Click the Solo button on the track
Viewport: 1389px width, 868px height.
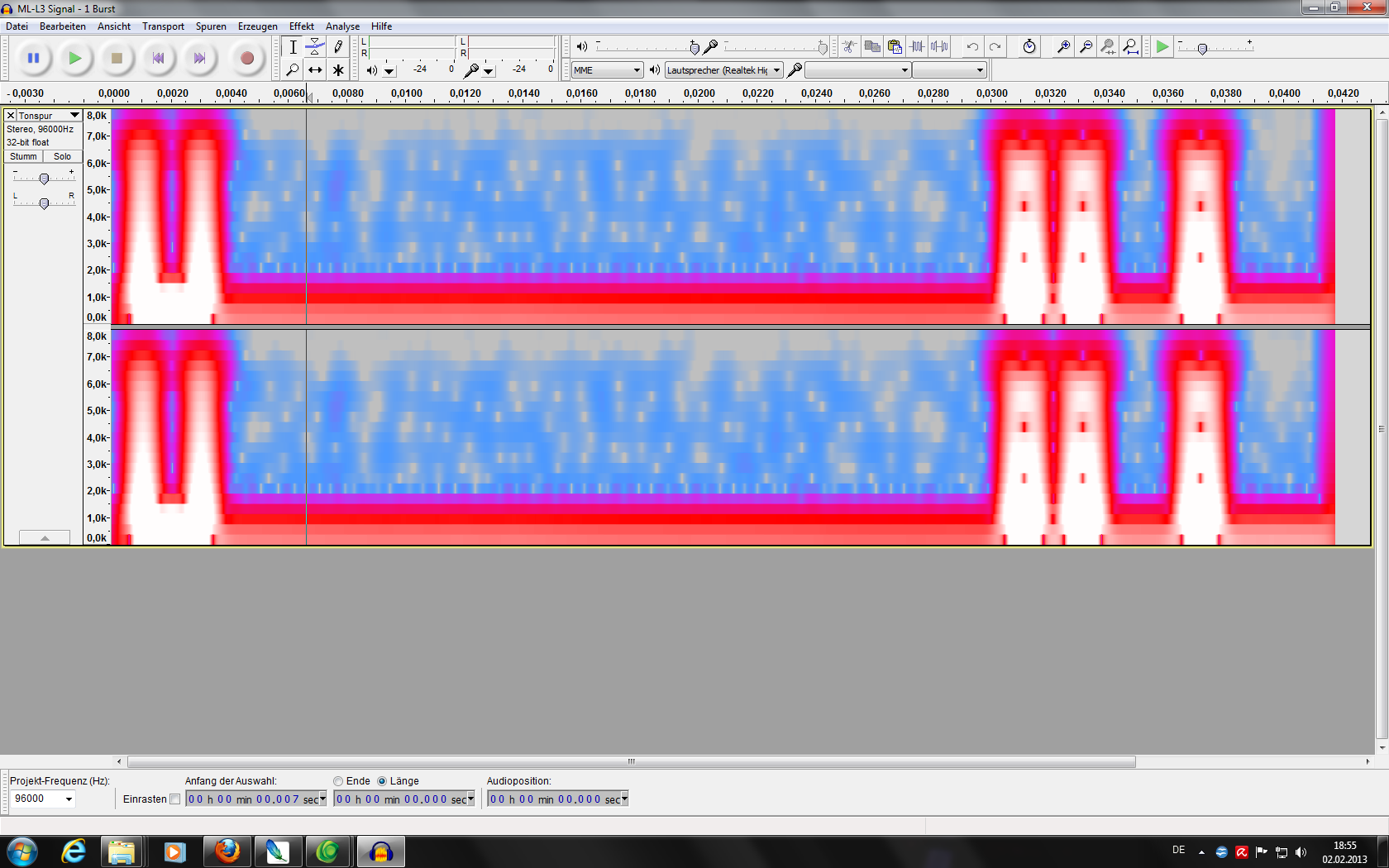(63, 156)
